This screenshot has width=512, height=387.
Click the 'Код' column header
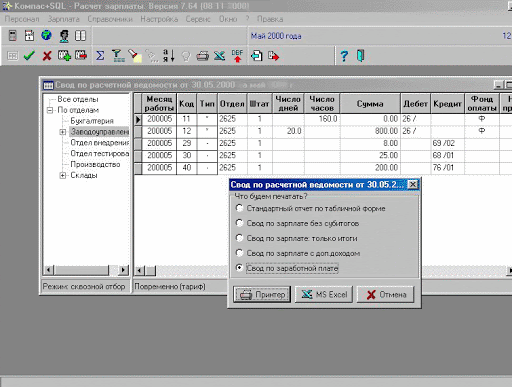coord(187,104)
